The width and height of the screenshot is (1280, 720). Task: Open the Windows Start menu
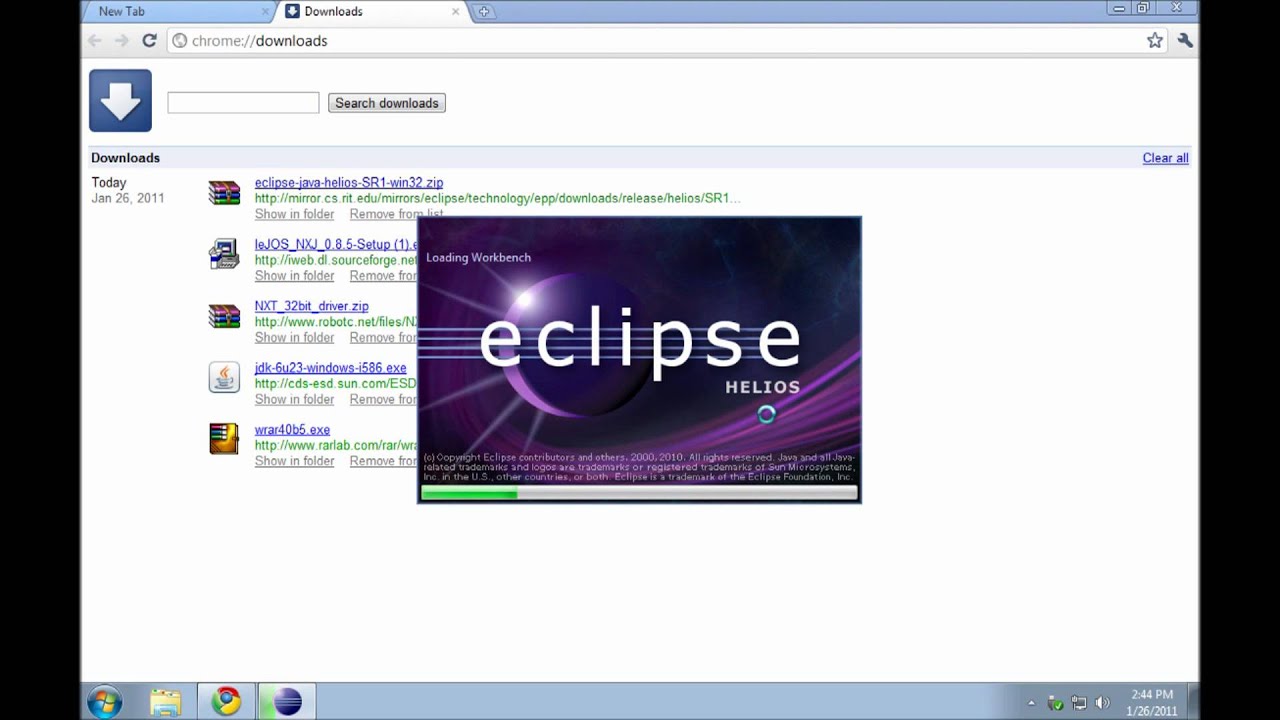pyautogui.click(x=104, y=702)
